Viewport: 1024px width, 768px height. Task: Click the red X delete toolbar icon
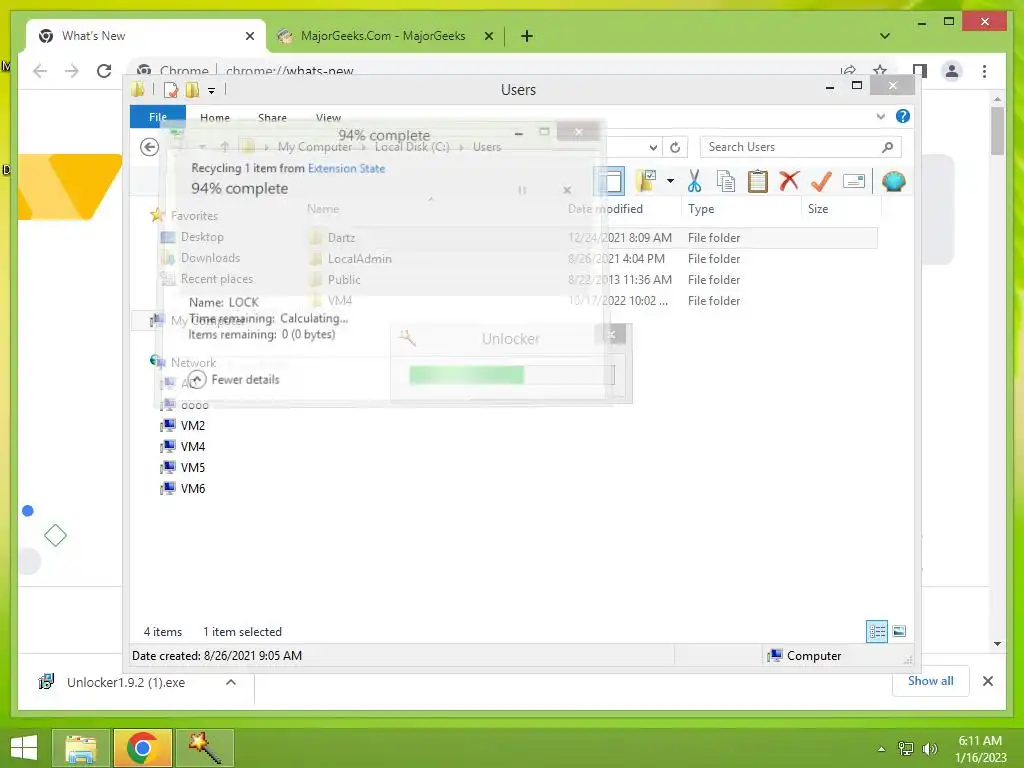coord(789,180)
